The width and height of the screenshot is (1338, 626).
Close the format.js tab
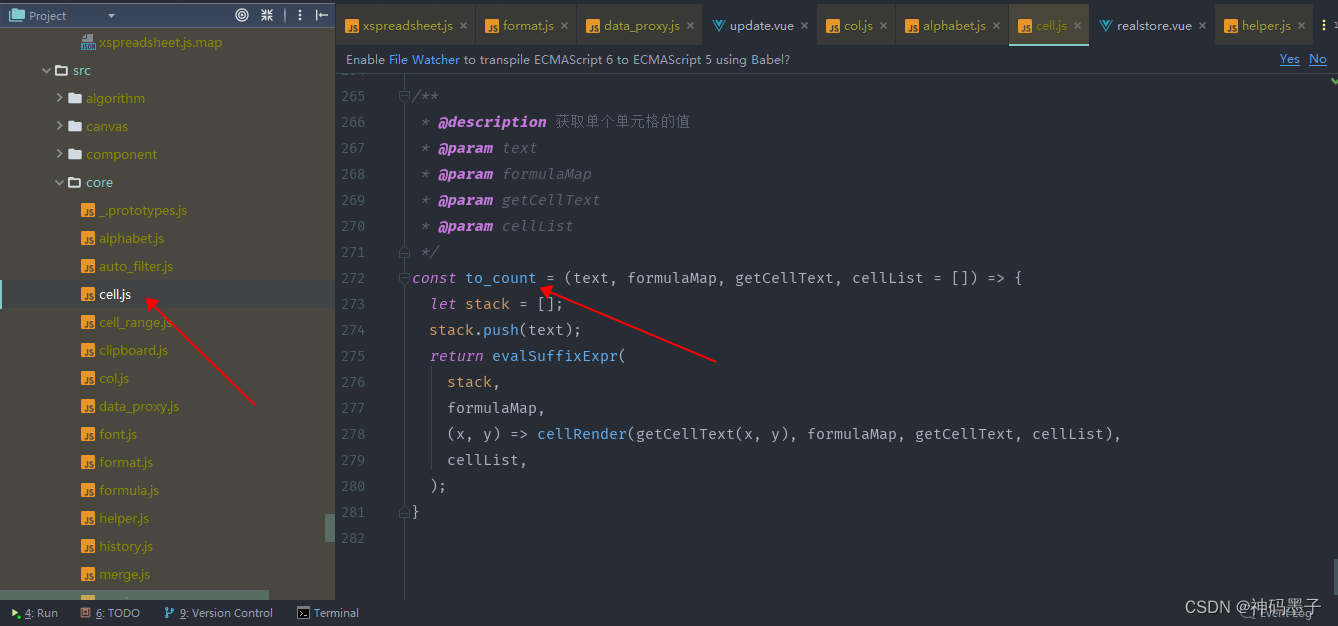tap(564, 26)
